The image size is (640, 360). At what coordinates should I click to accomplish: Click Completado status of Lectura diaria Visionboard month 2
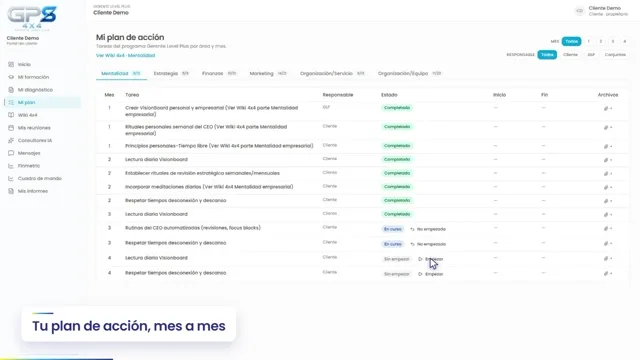pos(397,160)
